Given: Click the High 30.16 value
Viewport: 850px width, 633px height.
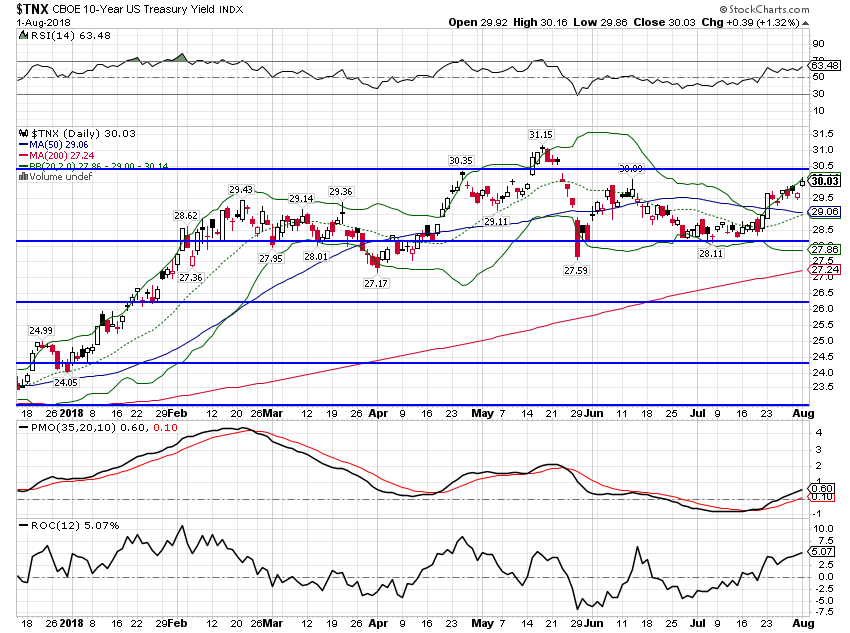Looking at the screenshot, I should (540, 23).
